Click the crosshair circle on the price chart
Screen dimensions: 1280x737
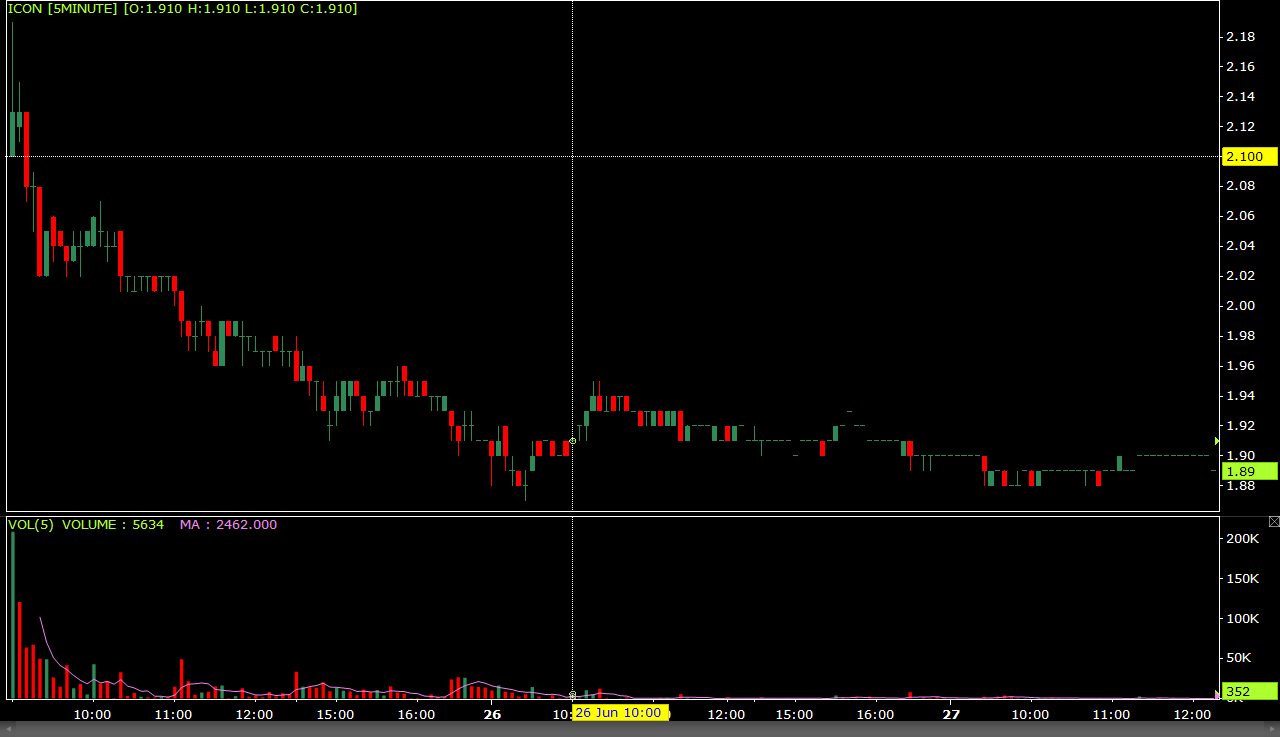pos(573,441)
